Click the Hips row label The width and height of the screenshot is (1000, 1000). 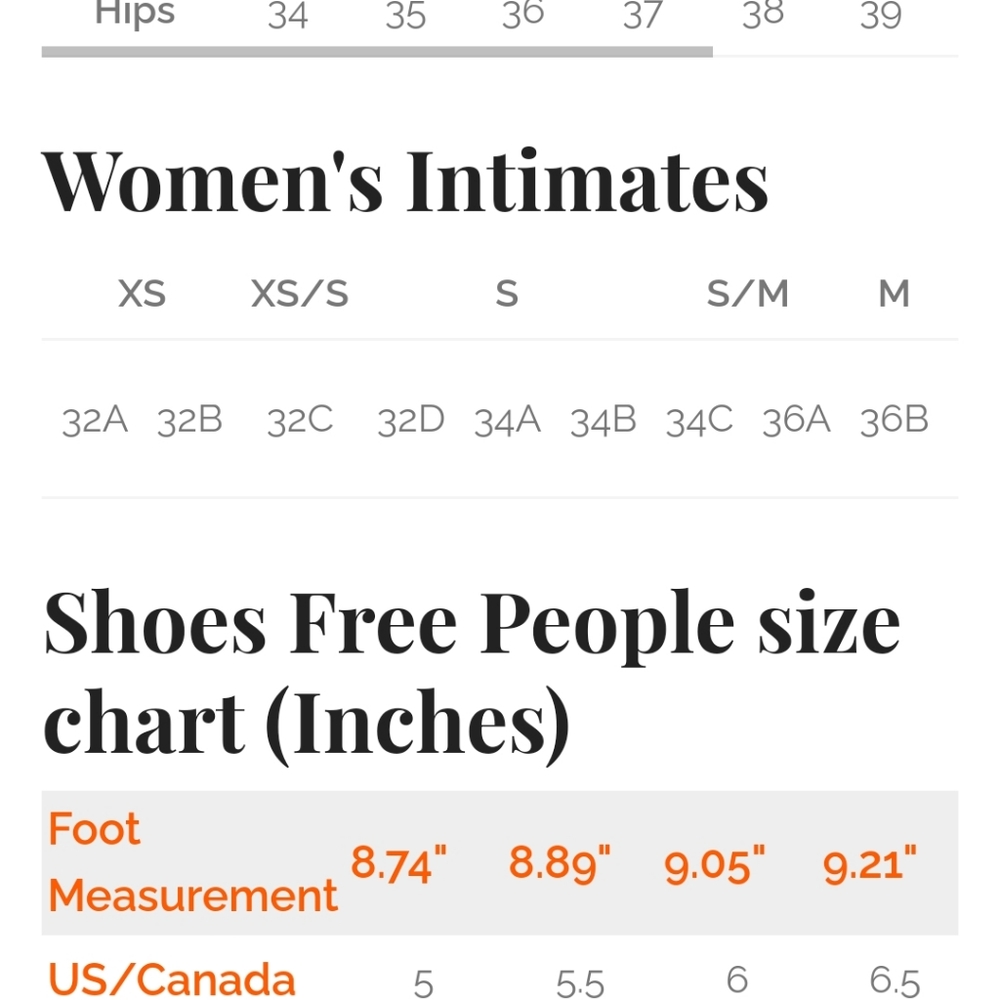(x=135, y=13)
